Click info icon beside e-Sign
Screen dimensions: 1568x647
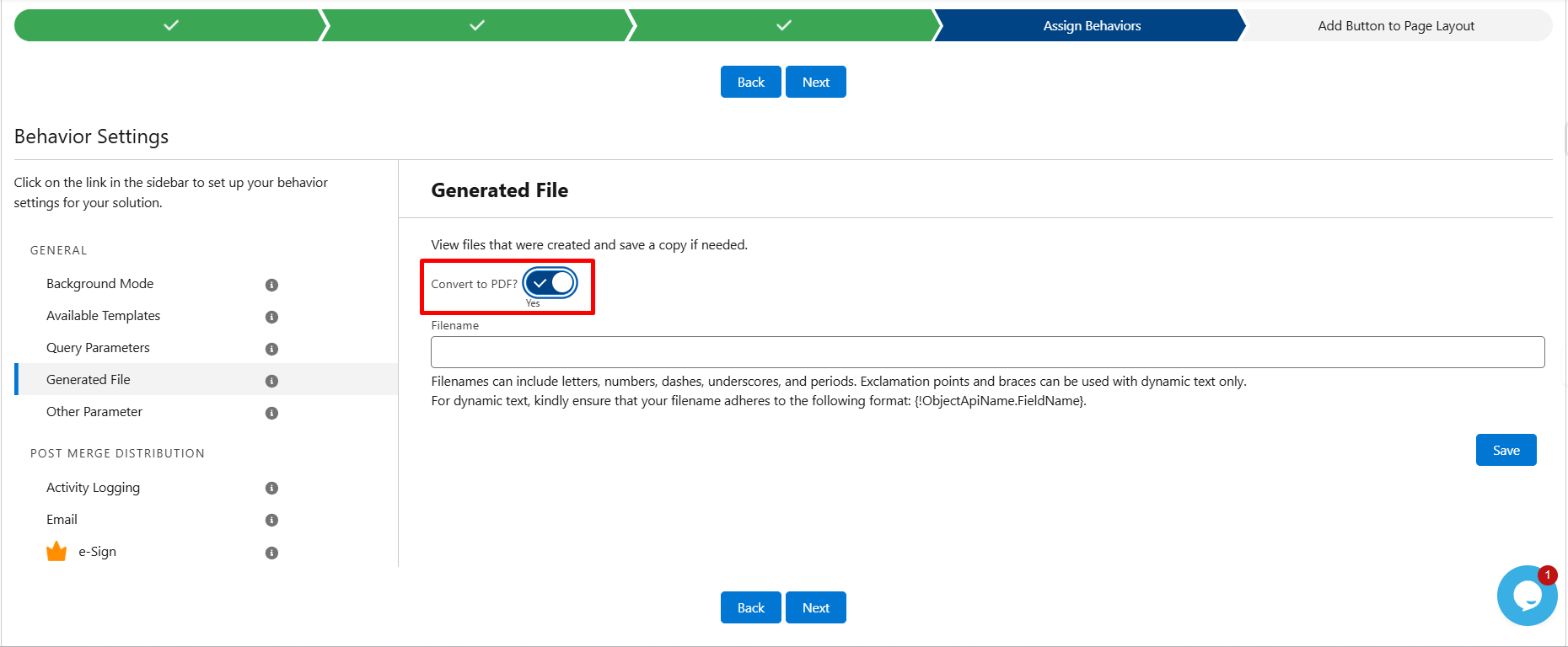tap(271, 553)
